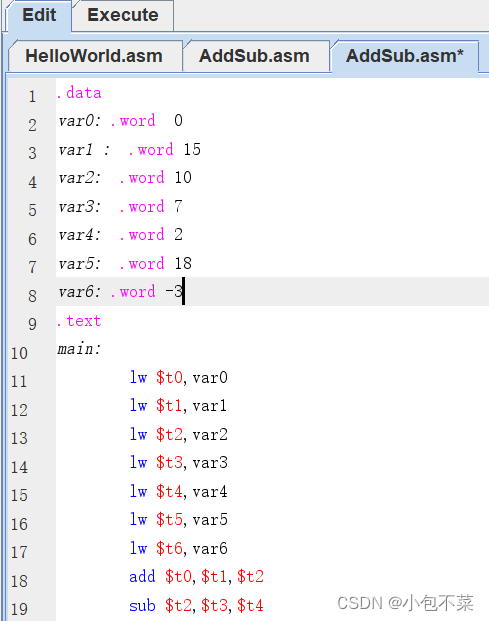Click the lw instruction on line 13
Viewport: 489px width, 621px height.
138,434
